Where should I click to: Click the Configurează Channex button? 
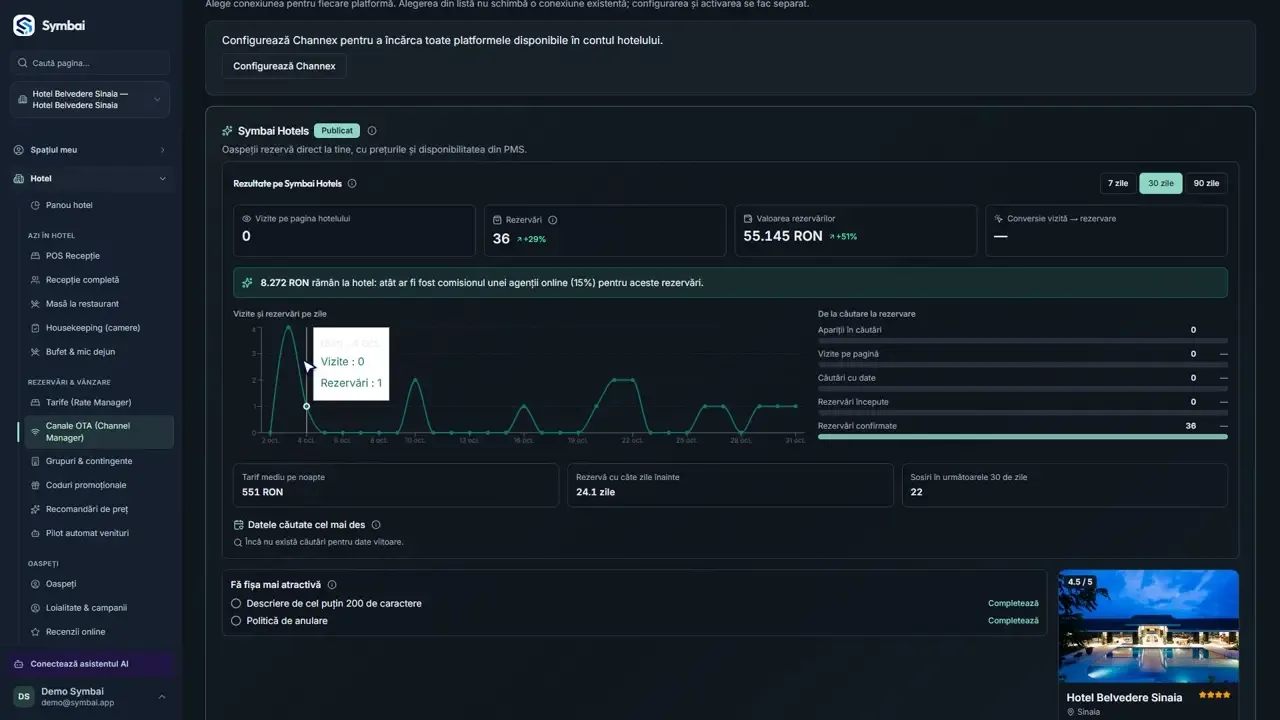pyautogui.click(x=284, y=66)
